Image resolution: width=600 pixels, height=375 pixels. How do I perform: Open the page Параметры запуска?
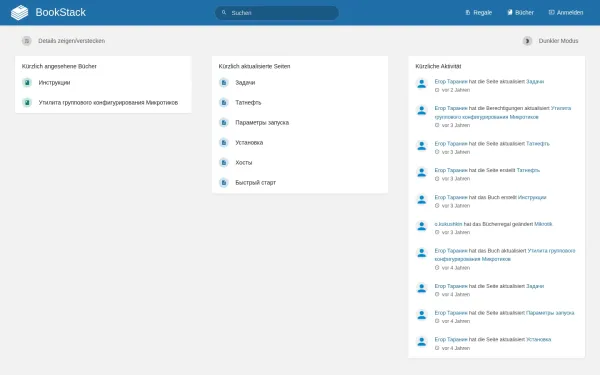(x=262, y=122)
